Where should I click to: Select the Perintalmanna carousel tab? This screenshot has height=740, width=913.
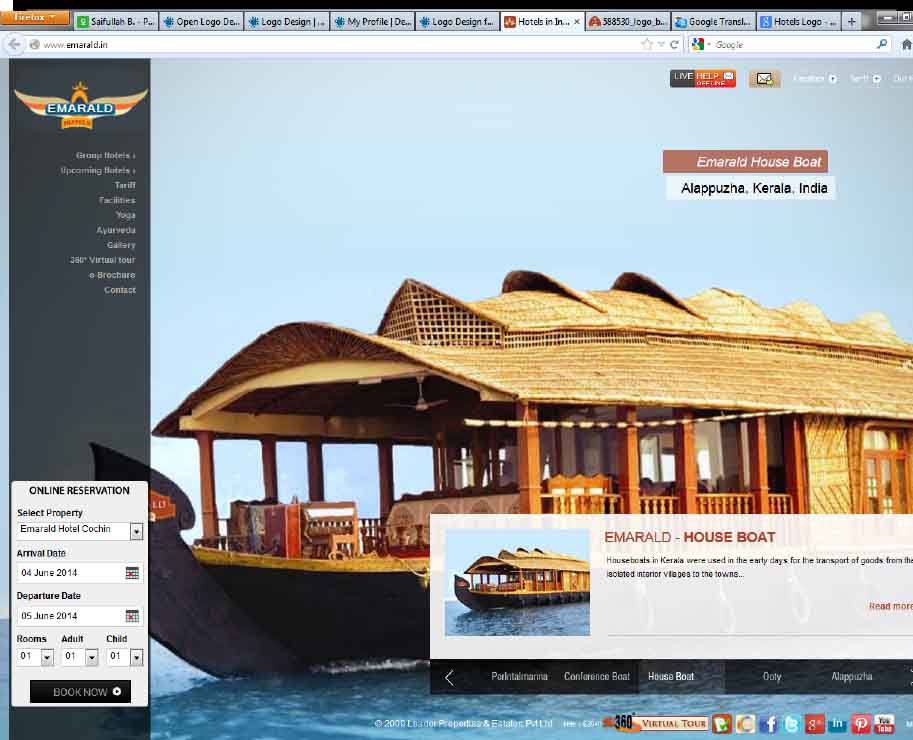click(x=519, y=677)
